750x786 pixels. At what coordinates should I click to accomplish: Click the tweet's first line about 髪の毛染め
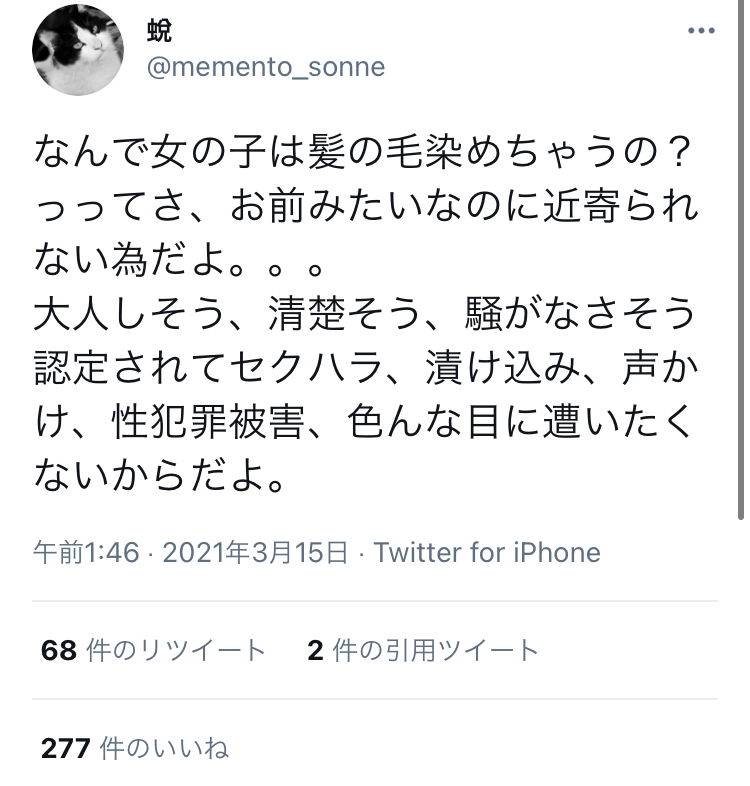pos(363,152)
